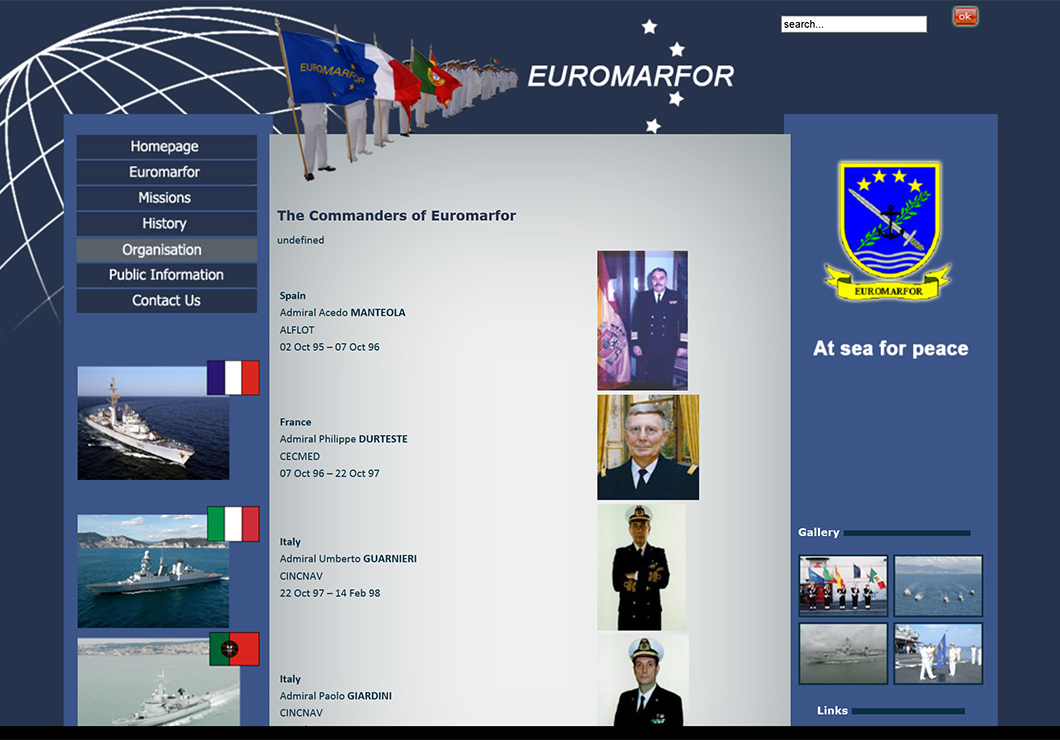Click the name Admiral Acedo MANTEOLA
Viewport: 1060px width, 740px height.
343,313
